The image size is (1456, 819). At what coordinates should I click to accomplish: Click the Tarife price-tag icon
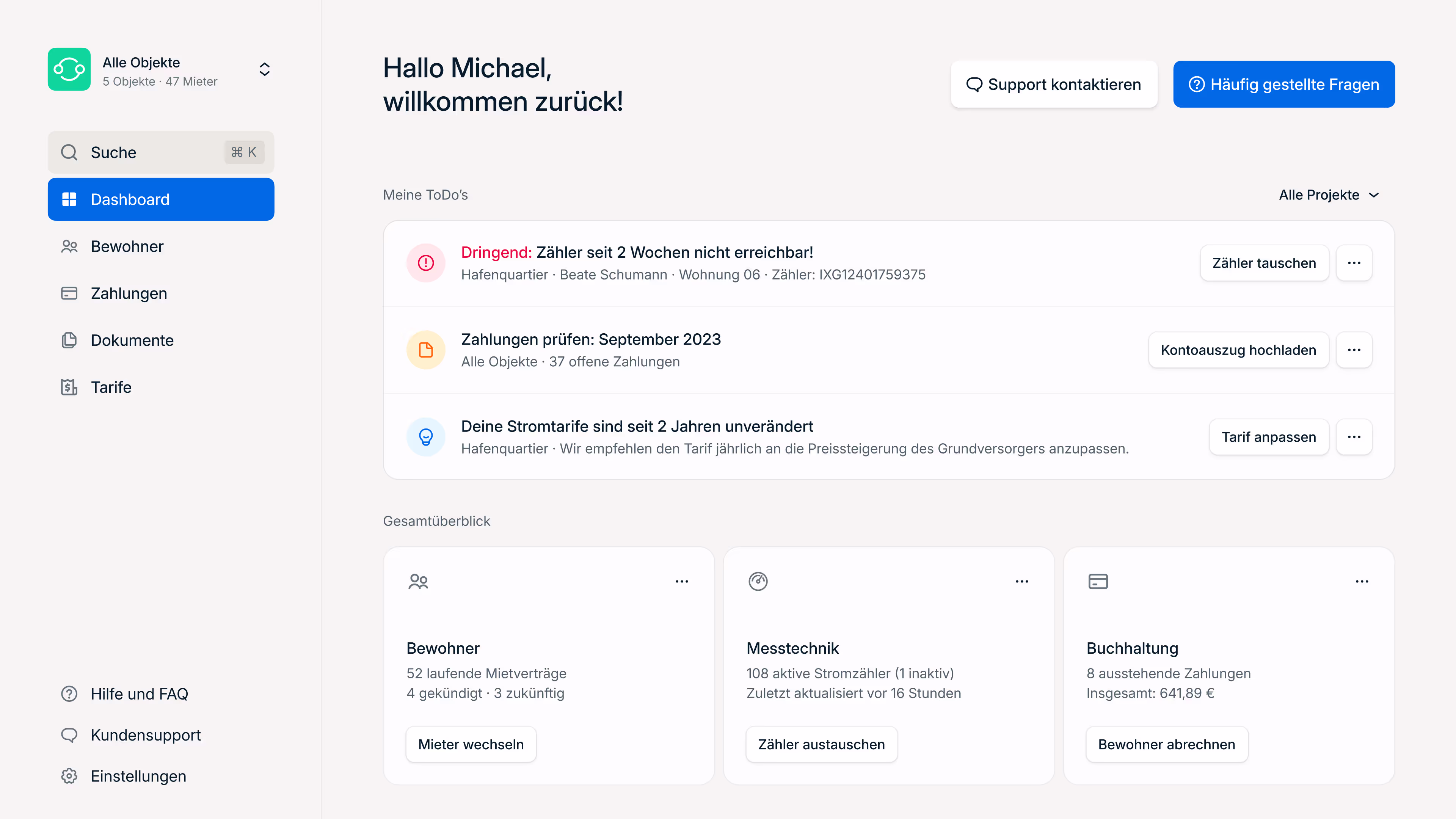pyautogui.click(x=69, y=387)
